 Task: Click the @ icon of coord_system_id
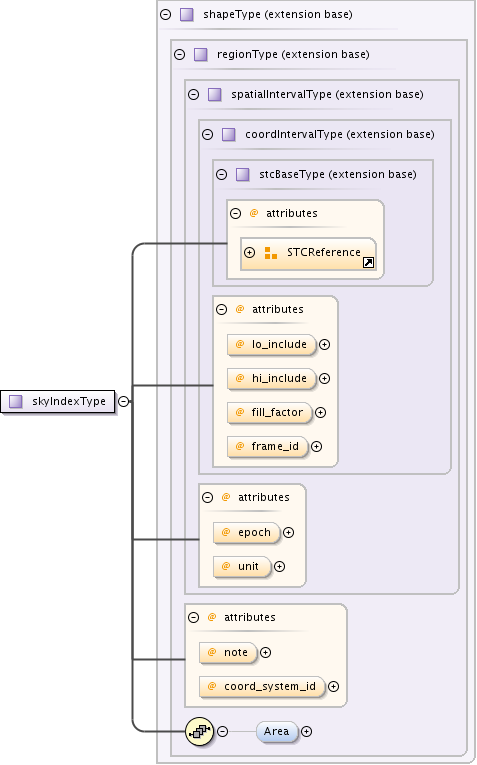pyautogui.click(x=212, y=686)
